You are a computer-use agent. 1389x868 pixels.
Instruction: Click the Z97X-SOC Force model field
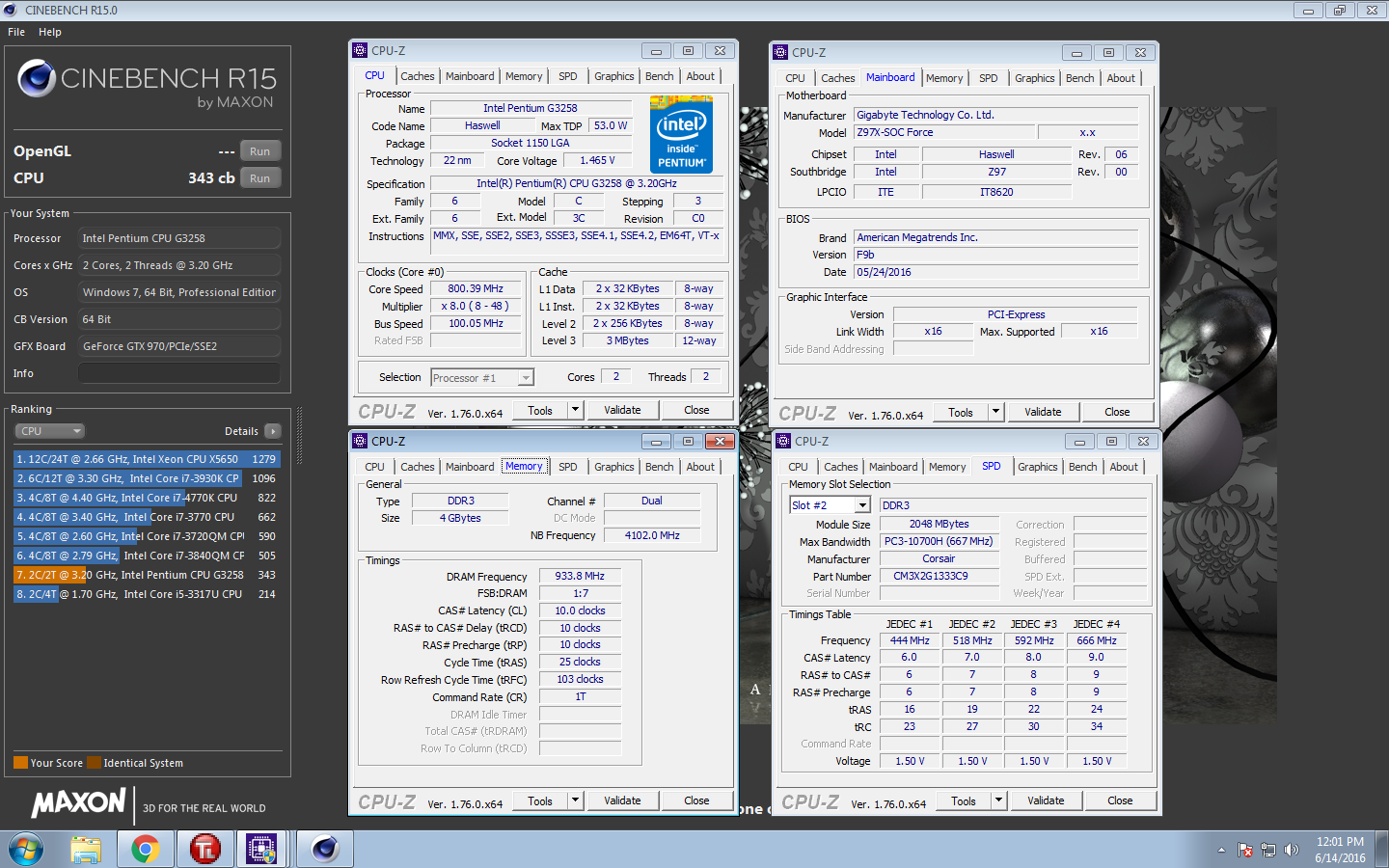945,132
